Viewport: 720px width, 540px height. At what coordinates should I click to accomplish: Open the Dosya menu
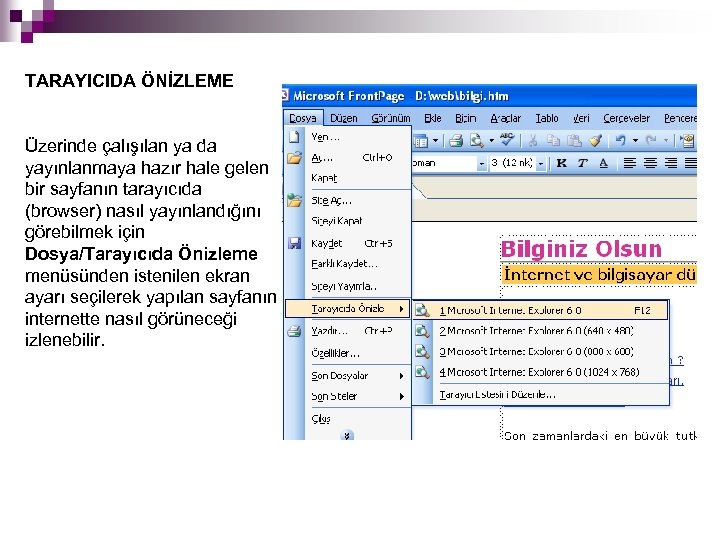[x=303, y=118]
